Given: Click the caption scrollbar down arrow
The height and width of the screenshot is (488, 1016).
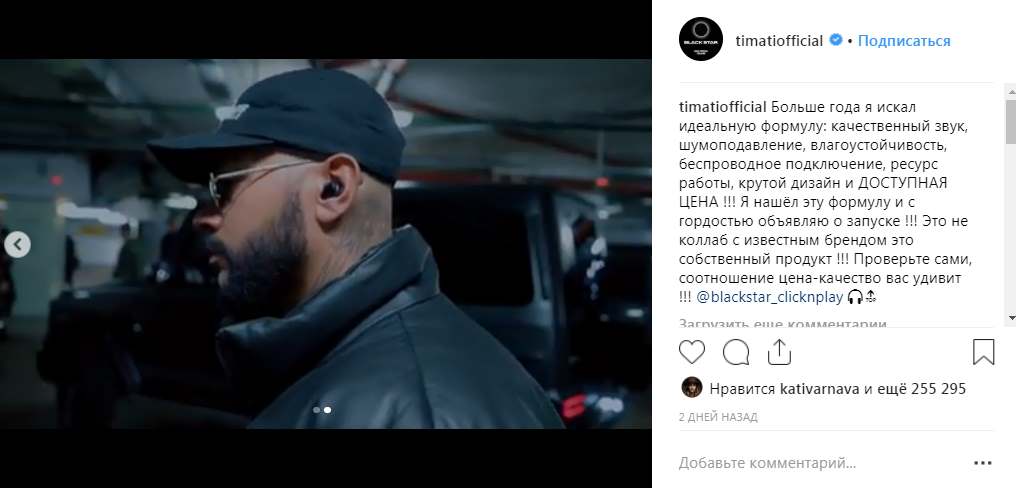Looking at the screenshot, I should [x=1010, y=318].
